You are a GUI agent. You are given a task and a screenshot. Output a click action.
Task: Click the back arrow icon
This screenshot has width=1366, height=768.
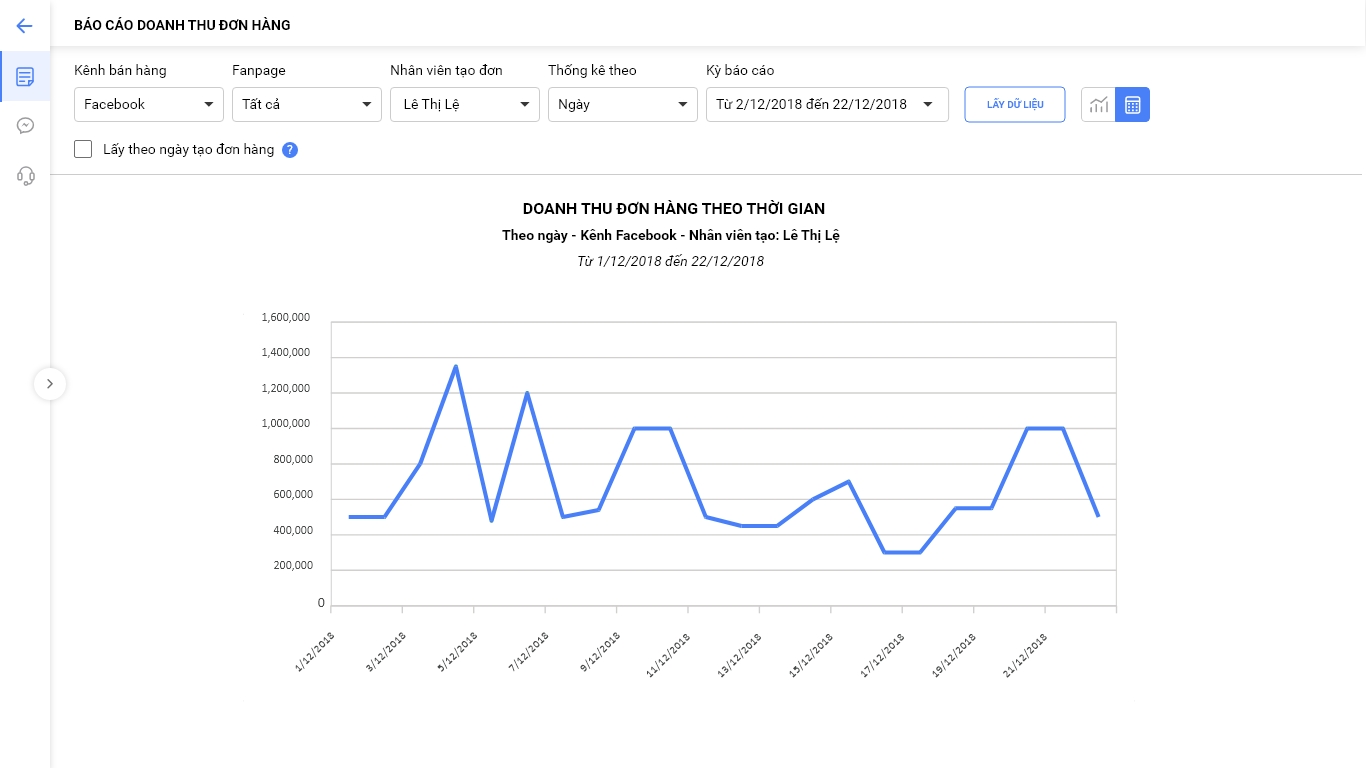(25, 26)
